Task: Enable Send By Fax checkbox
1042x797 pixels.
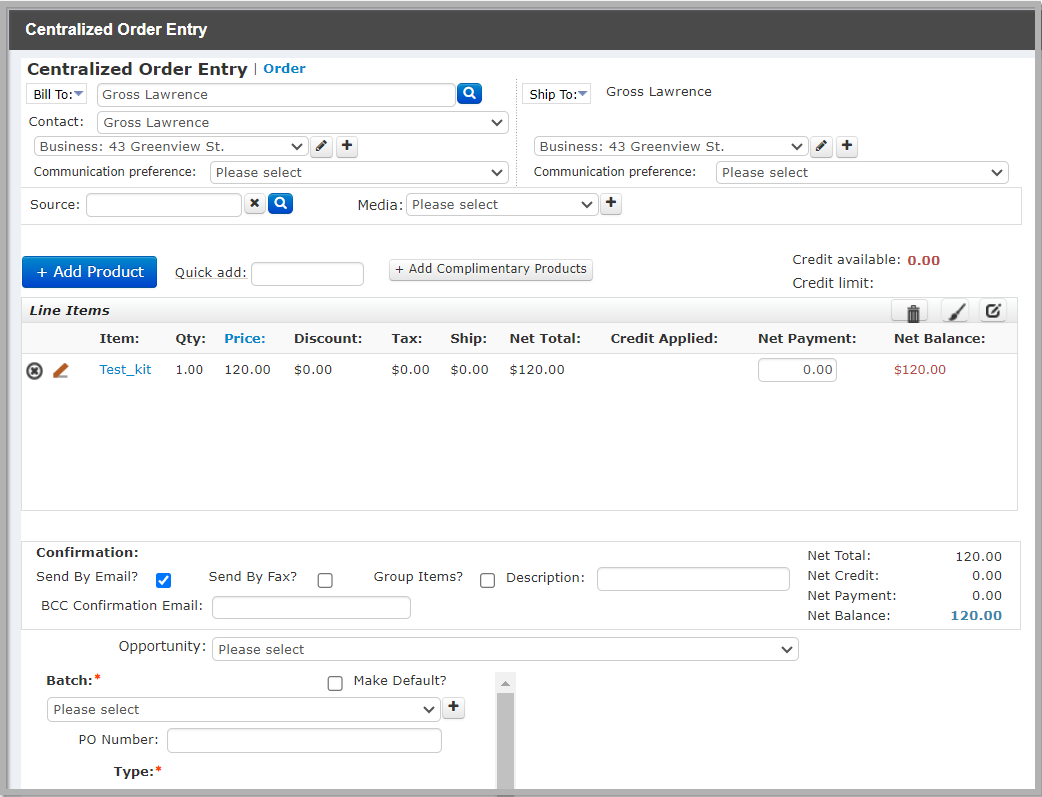Action: 325,580
